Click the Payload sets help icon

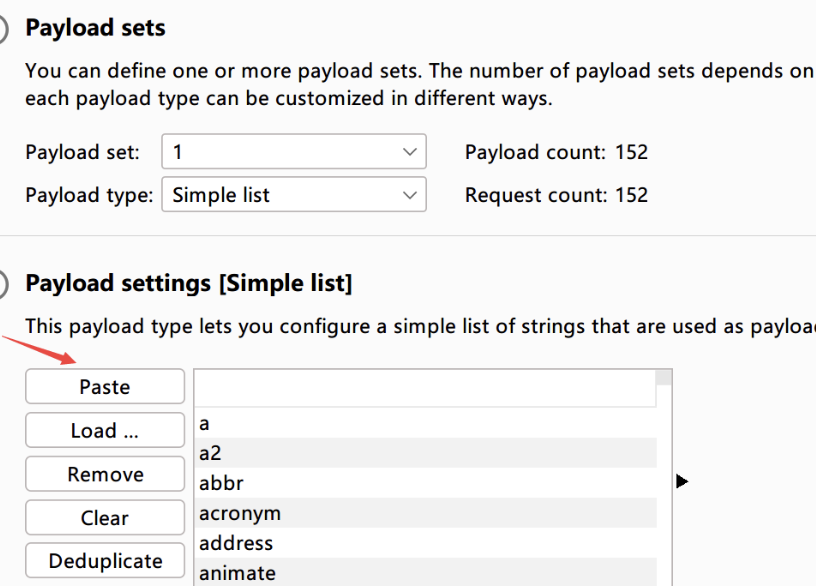pyautogui.click(x=3, y=29)
